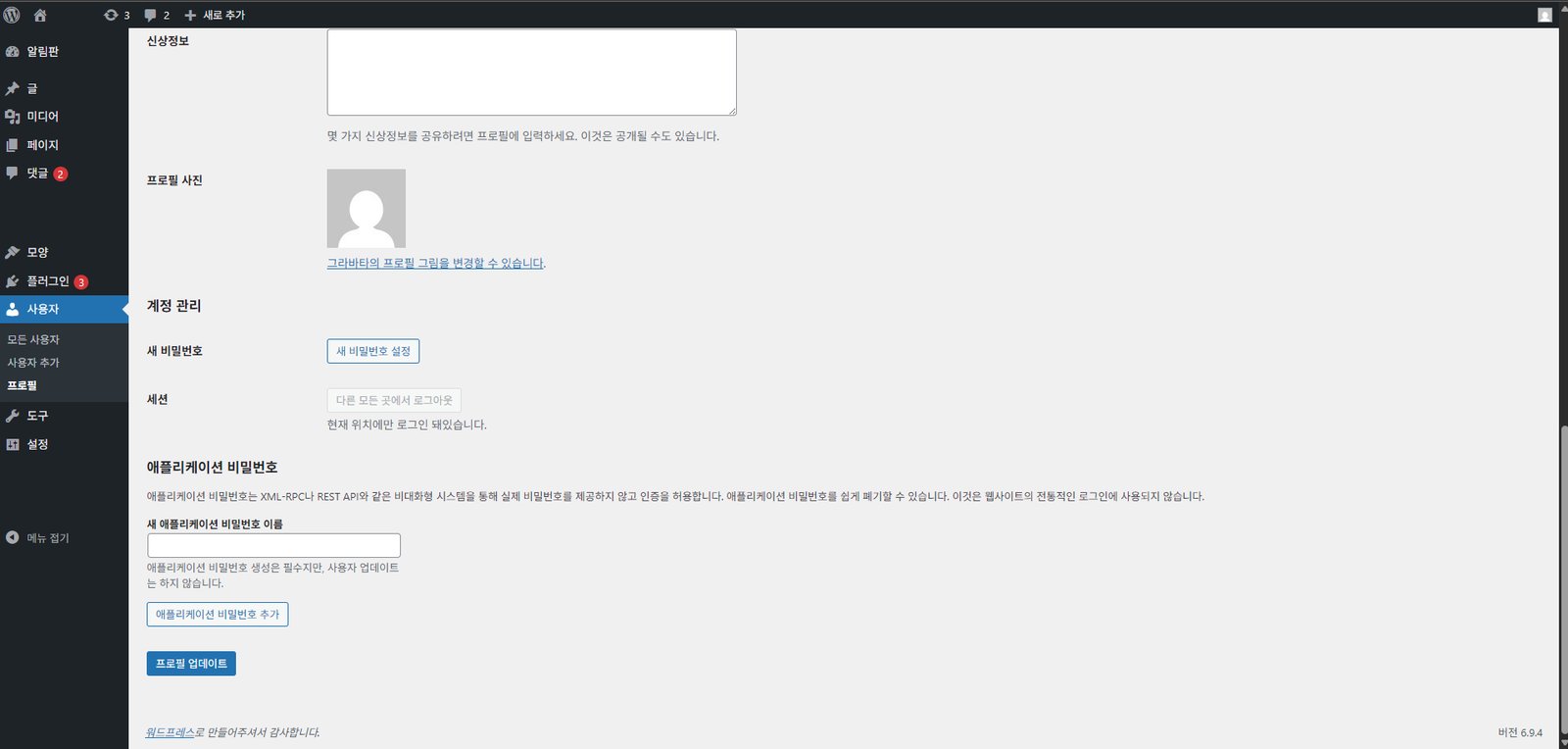Click the red badge 2 on 댓글
Screen dimensions: 1568x749
tap(61, 174)
